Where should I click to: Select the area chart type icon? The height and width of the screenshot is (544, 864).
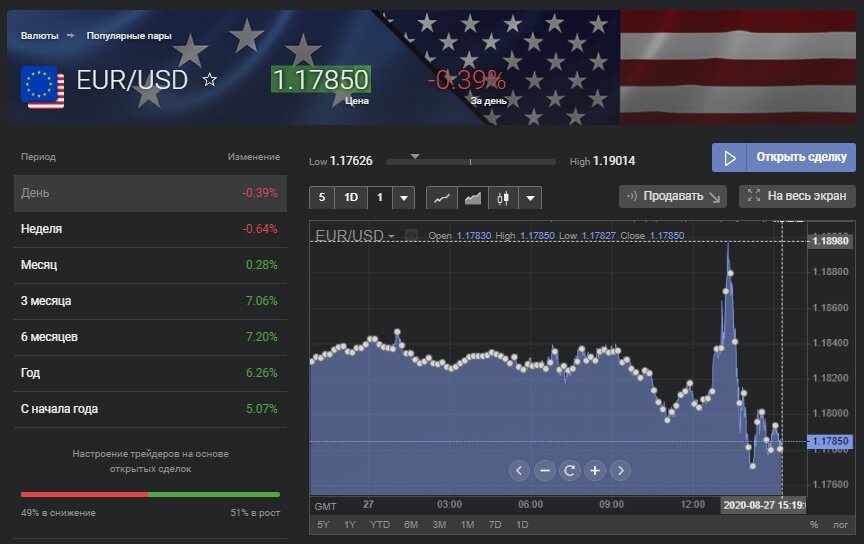coord(472,198)
